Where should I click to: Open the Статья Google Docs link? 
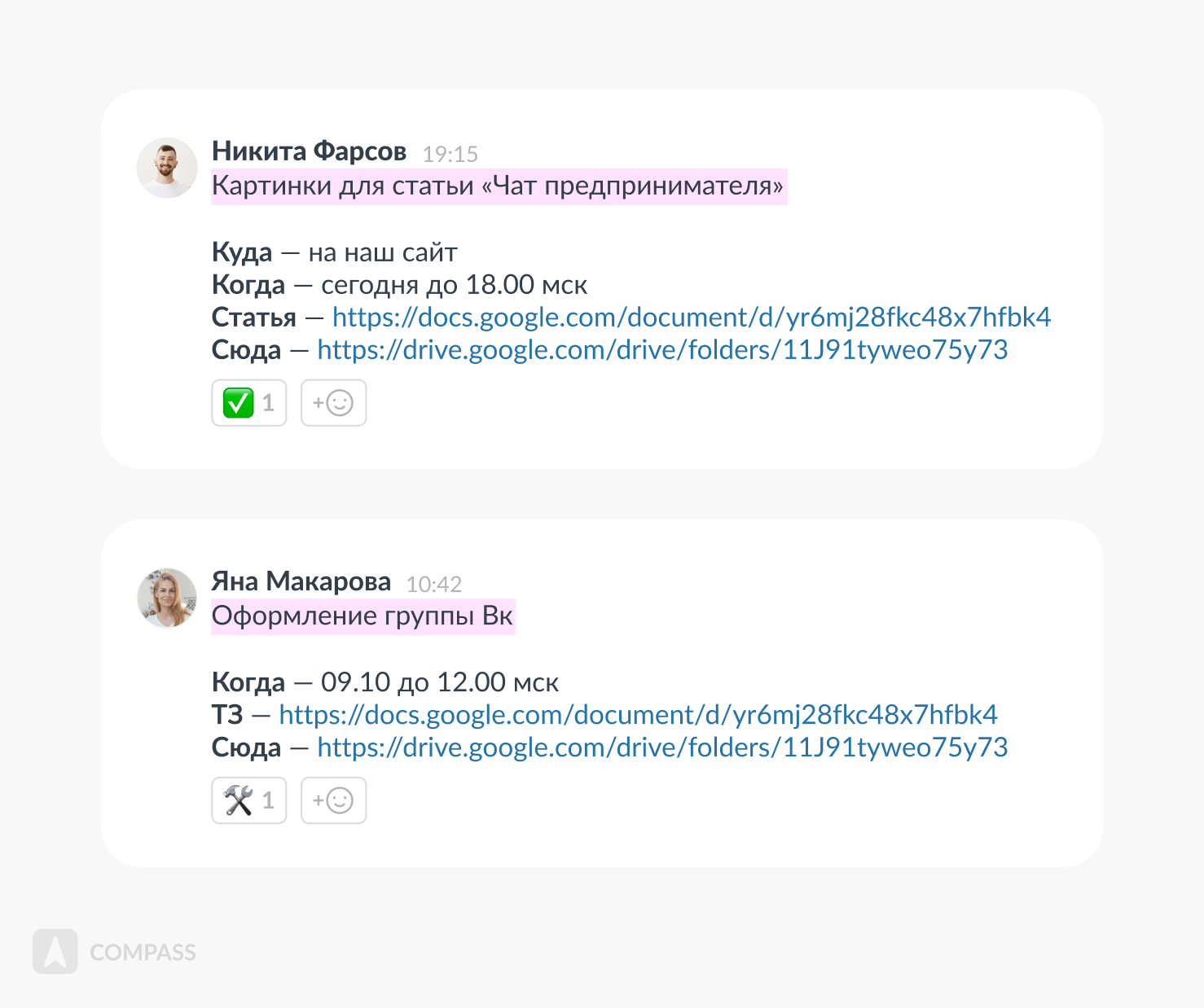tap(691, 318)
